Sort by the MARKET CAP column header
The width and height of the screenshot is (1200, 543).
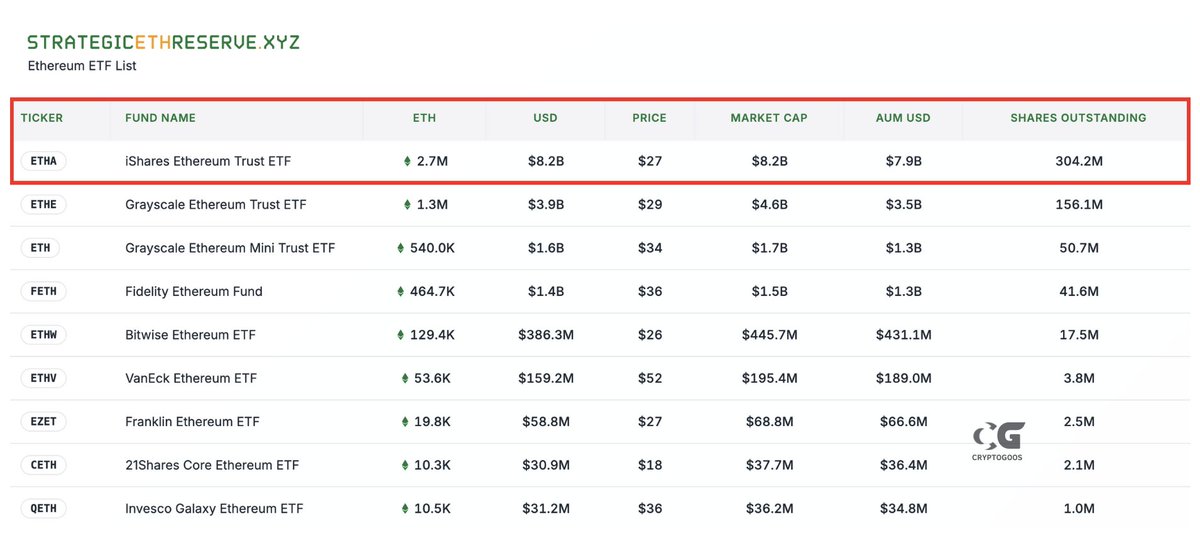[x=769, y=118]
